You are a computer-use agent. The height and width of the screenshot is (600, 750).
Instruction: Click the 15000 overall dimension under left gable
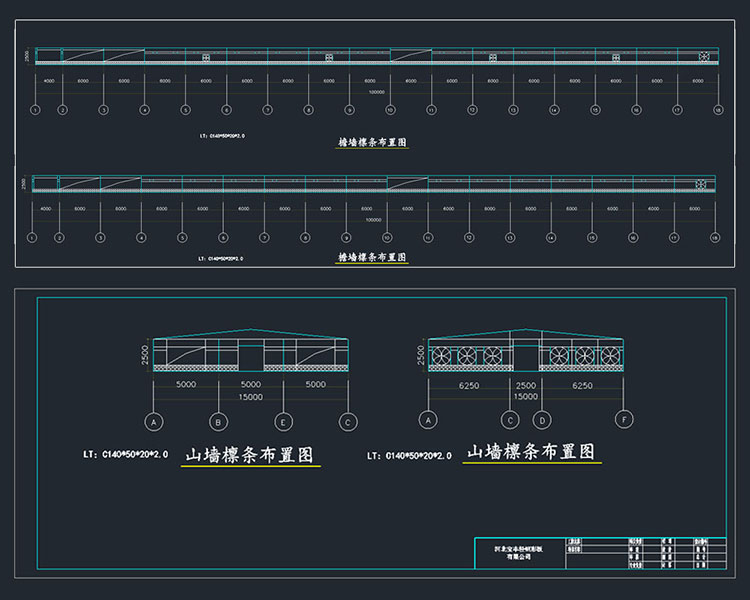pos(250,396)
